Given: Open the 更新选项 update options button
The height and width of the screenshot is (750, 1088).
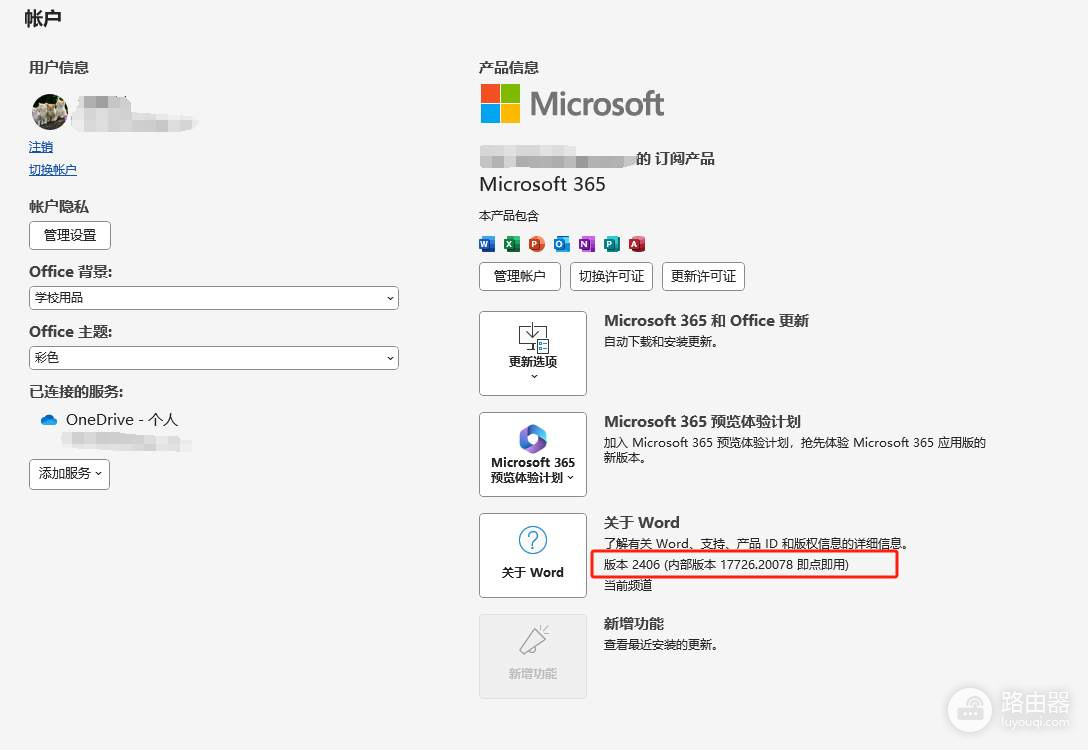Looking at the screenshot, I should [533, 353].
